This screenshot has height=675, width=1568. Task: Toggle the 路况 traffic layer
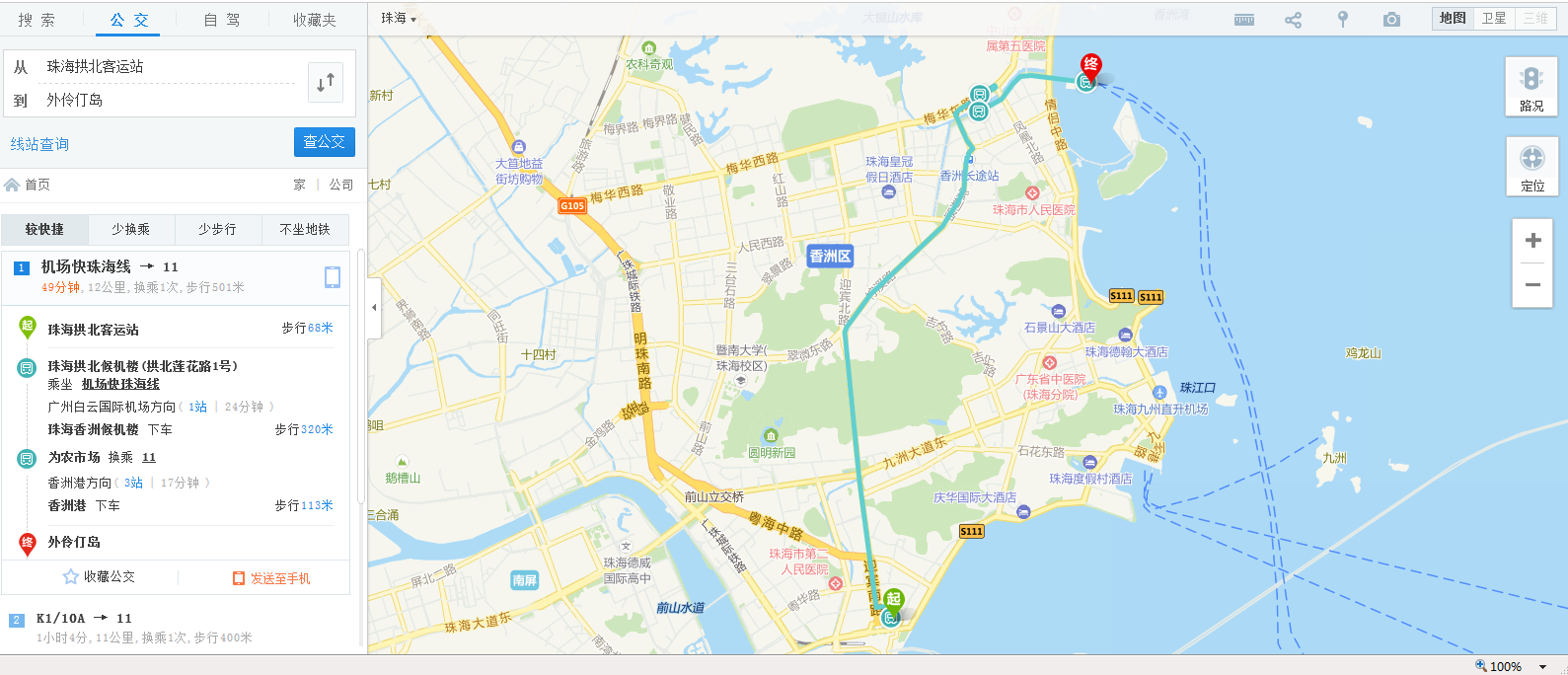1531,87
